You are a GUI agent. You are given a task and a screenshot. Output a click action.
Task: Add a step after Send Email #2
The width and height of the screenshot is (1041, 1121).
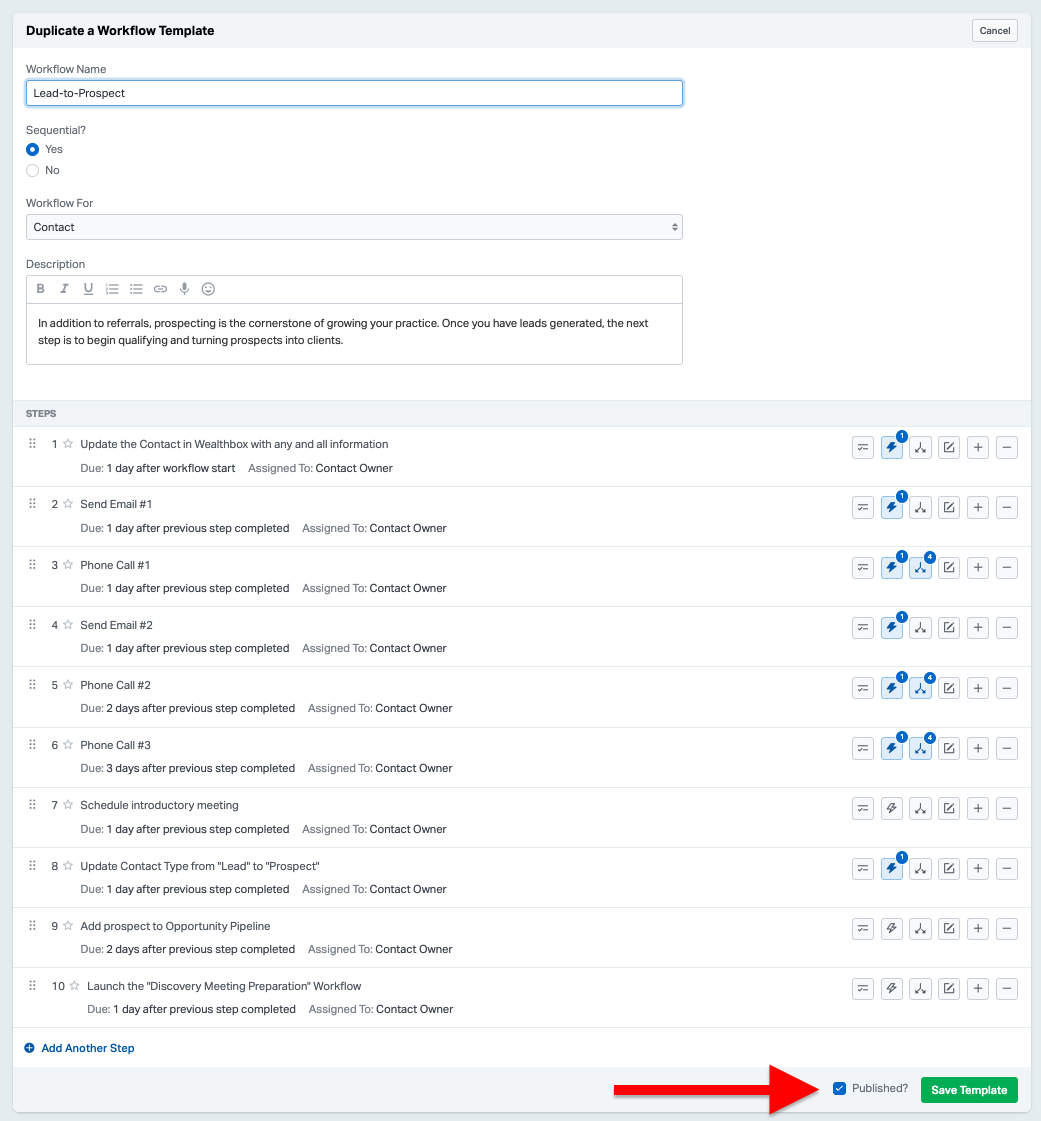(x=978, y=628)
